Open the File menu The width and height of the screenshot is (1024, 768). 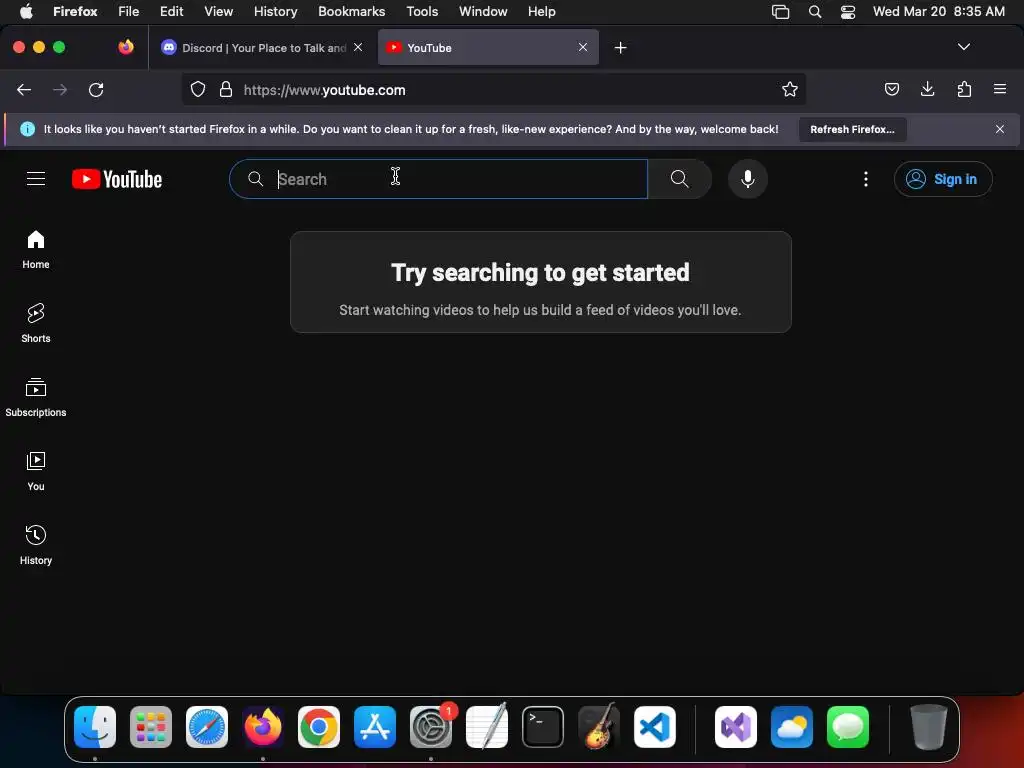128,11
